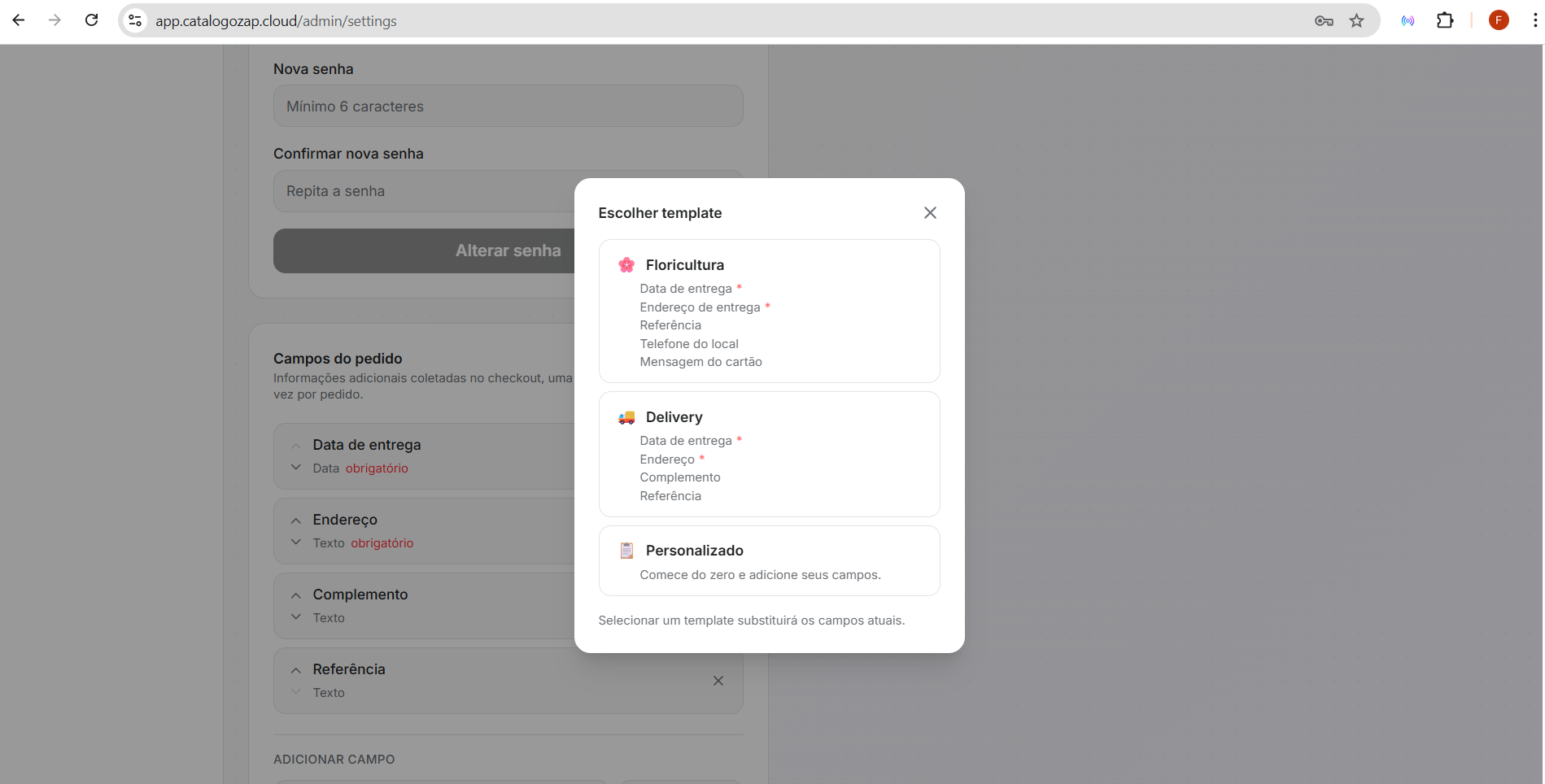Move Endereço field down

(296, 542)
